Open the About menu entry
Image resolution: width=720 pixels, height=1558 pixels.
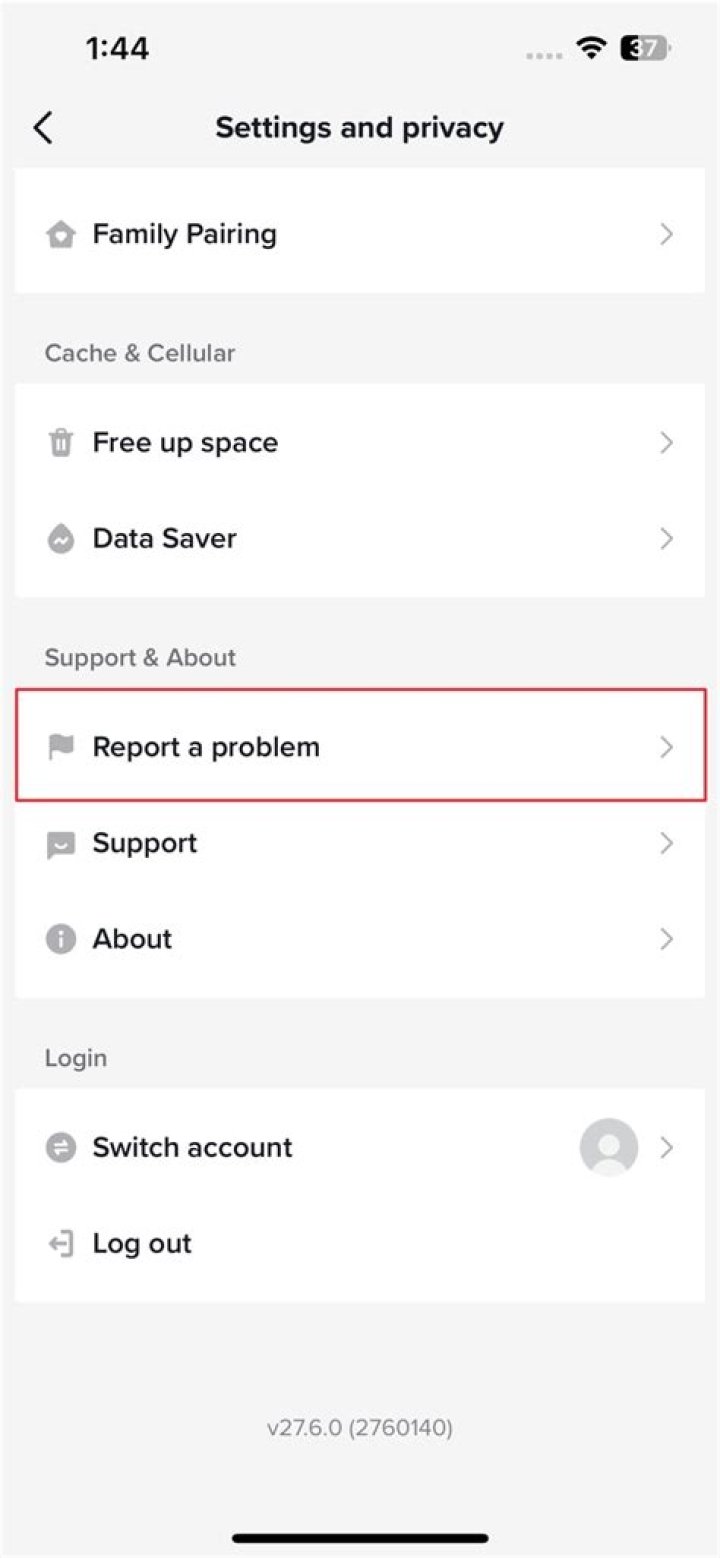coord(131,939)
